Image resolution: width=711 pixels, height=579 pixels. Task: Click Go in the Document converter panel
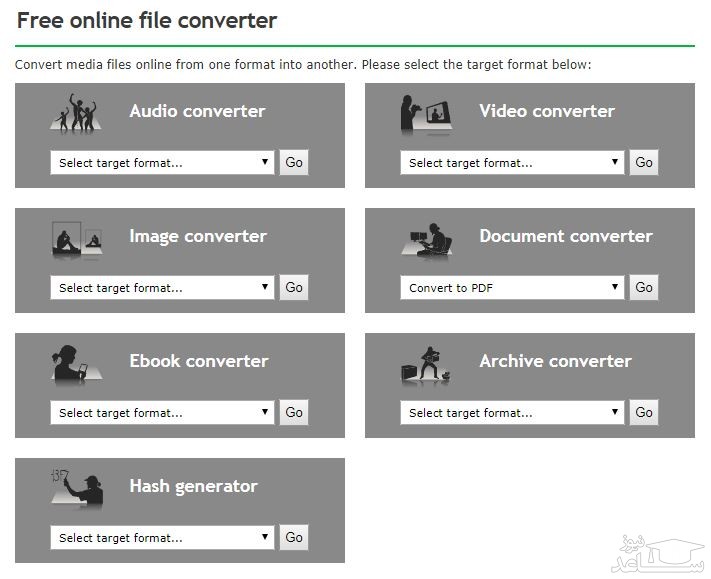644,288
